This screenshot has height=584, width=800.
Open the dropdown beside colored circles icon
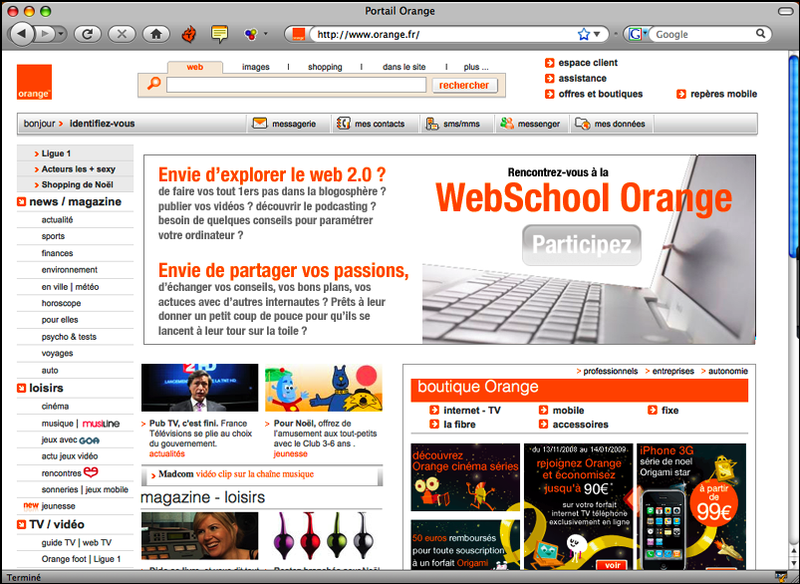pos(265,34)
